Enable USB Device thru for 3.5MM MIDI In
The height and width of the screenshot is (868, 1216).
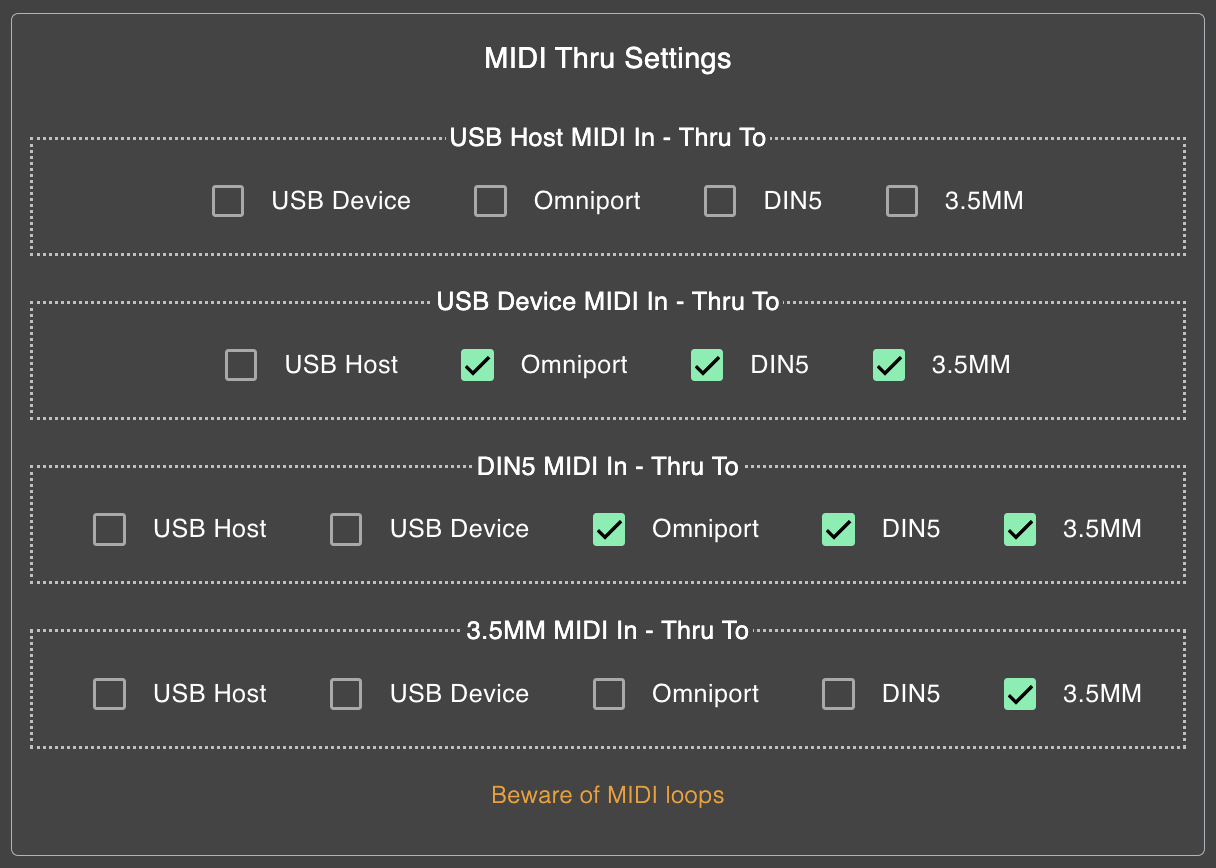point(346,693)
